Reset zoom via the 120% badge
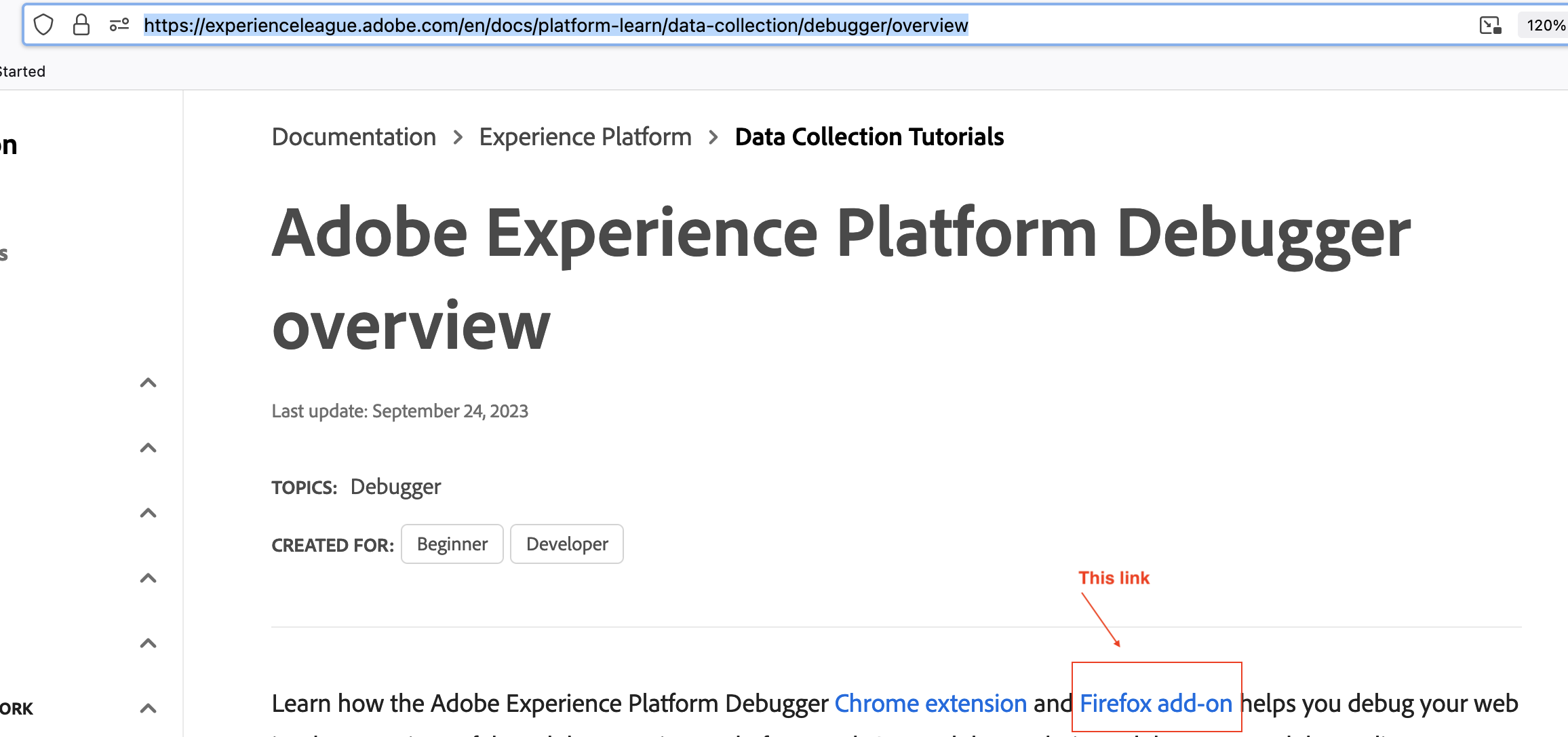 (1545, 25)
